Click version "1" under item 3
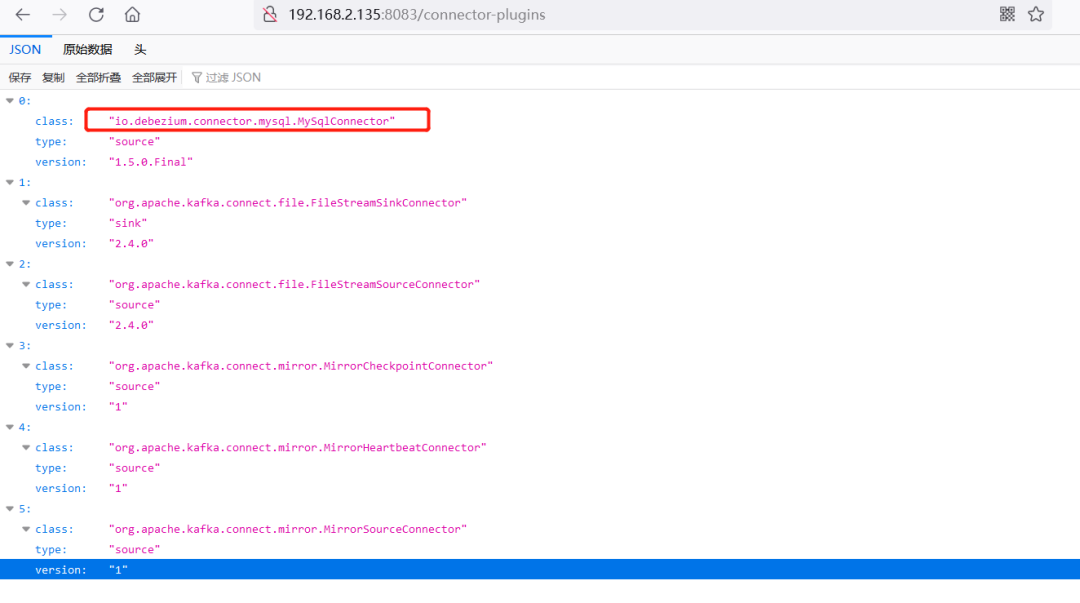This screenshot has height=603, width=1080. (x=118, y=407)
